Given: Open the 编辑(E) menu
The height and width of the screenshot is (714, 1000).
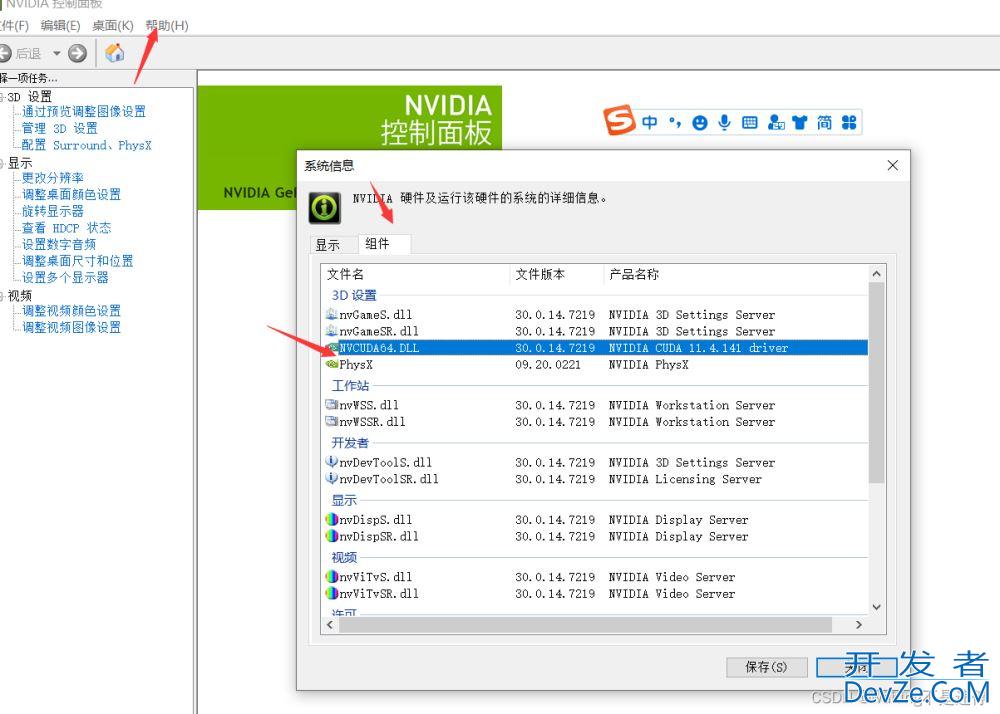Looking at the screenshot, I should click(60, 26).
